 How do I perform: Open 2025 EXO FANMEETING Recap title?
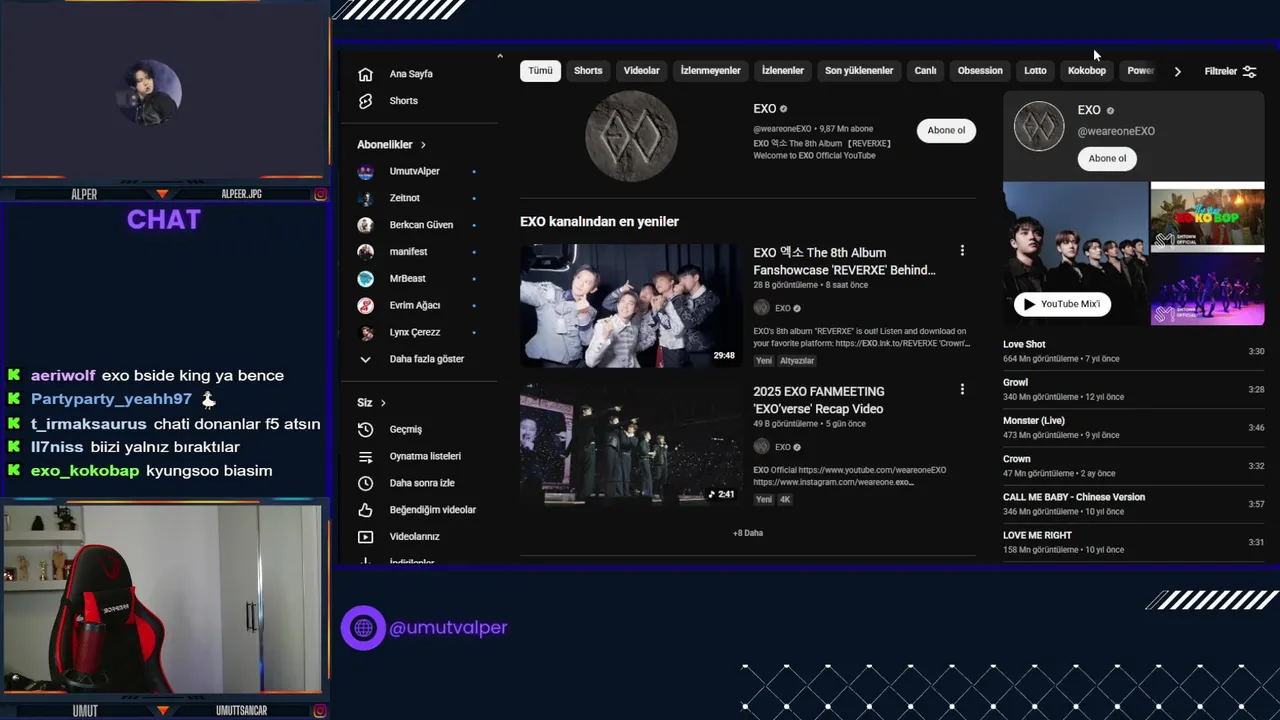tap(819, 400)
